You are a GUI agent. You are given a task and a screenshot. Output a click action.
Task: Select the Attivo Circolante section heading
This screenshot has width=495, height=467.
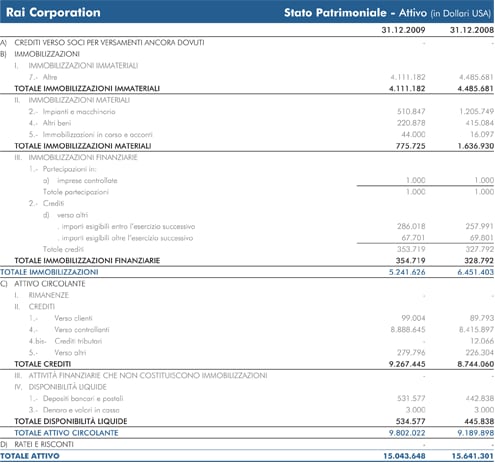50,284
